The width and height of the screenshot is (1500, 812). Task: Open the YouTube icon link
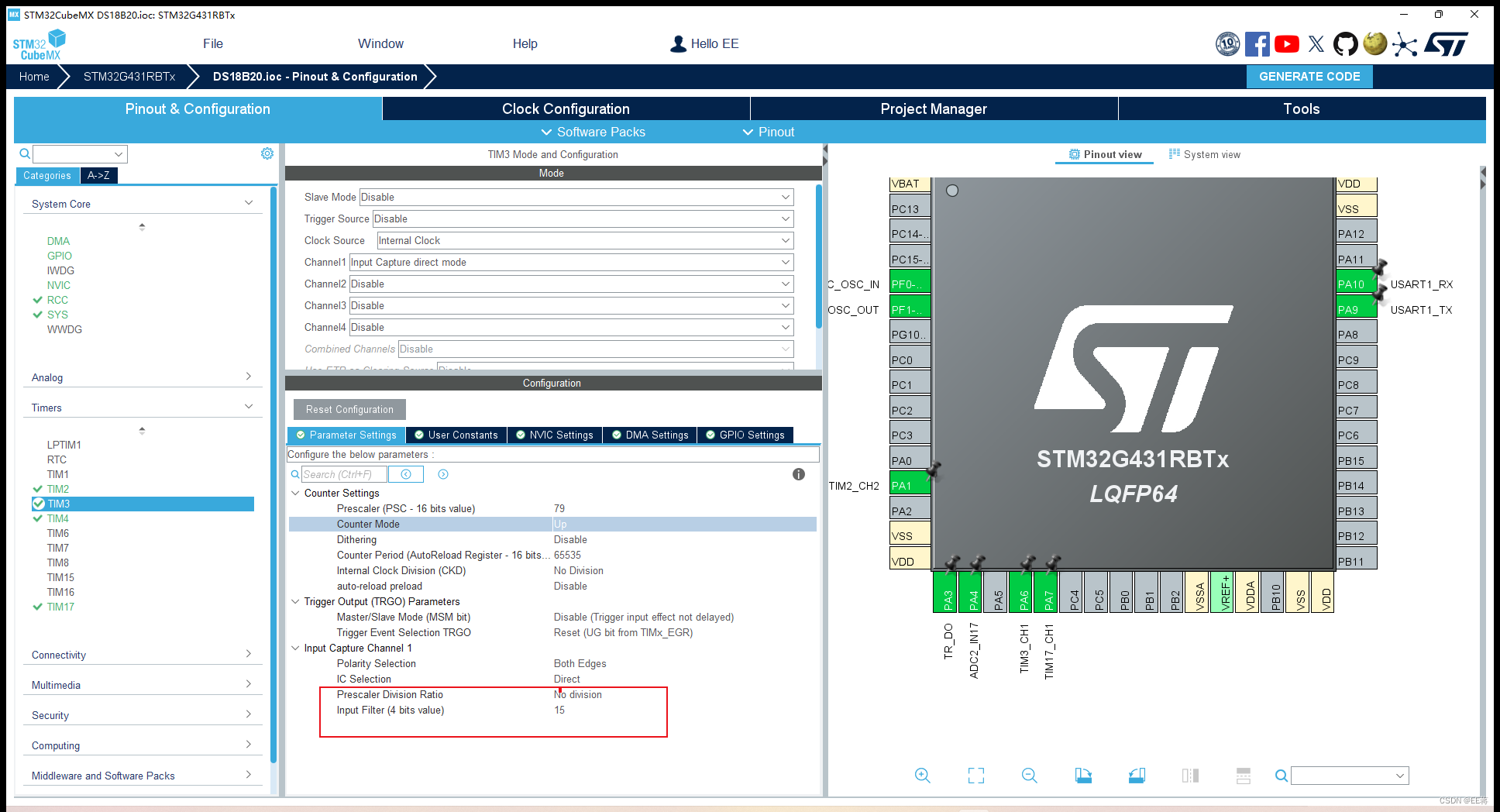click(x=1287, y=44)
